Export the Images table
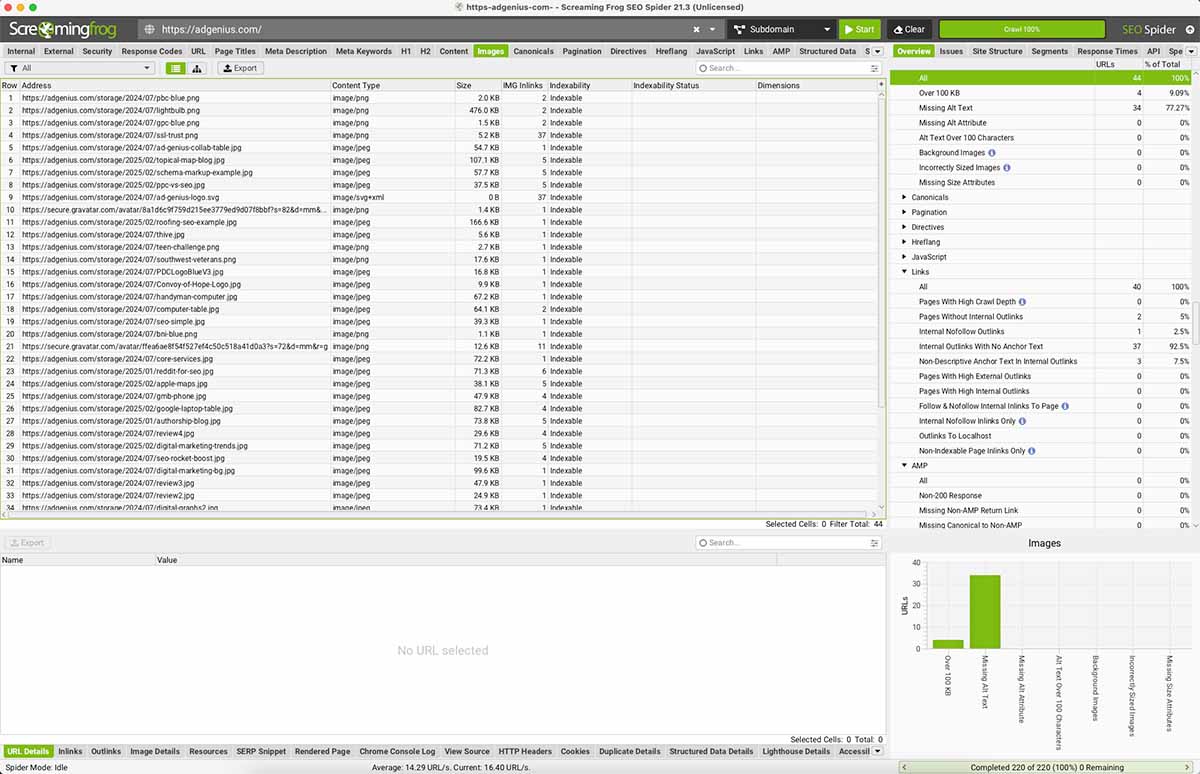Image resolution: width=1200 pixels, height=774 pixels. point(239,68)
